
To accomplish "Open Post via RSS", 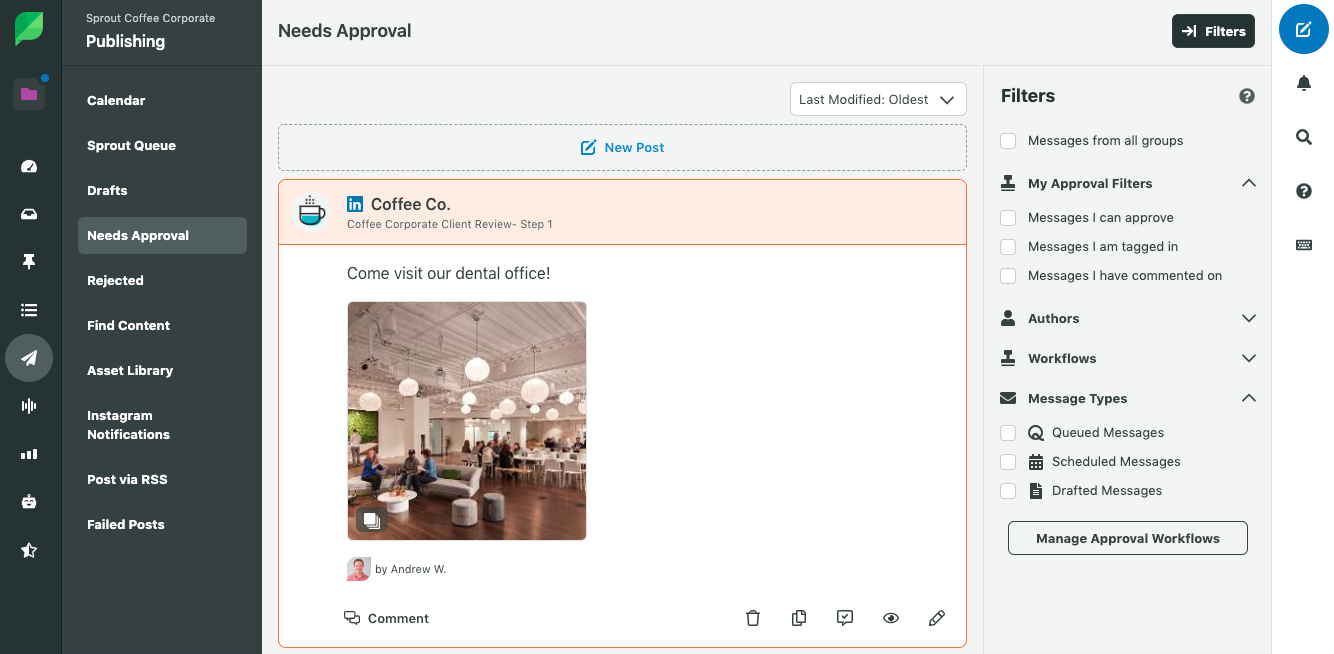I will coord(162,479).
